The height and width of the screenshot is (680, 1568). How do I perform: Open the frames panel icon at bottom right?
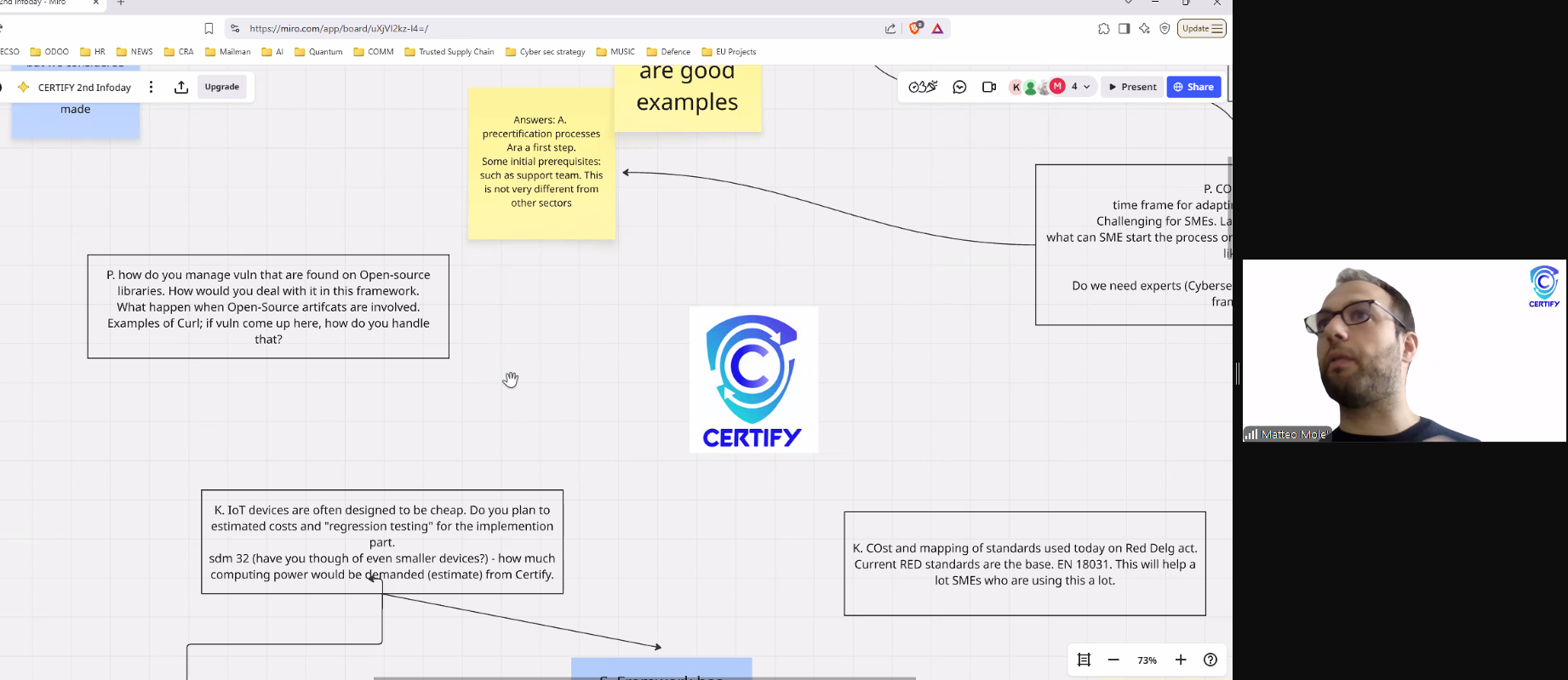pos(1084,660)
